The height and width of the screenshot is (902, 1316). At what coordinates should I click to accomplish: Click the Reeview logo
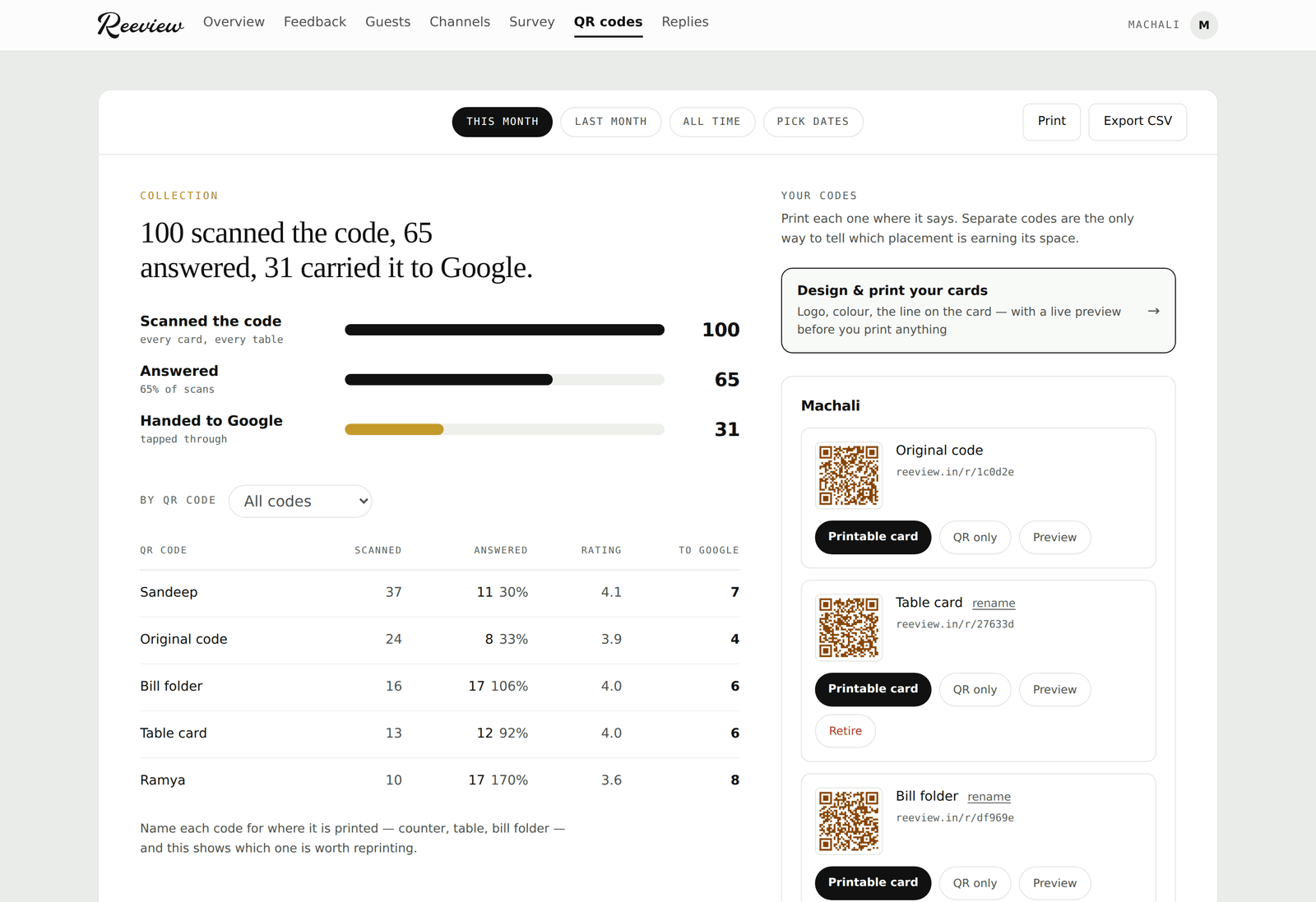[x=141, y=25]
